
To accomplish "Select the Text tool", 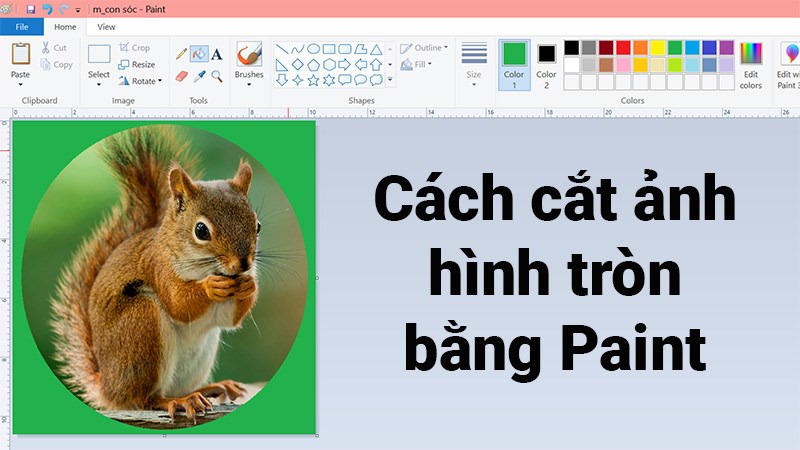I will point(217,54).
